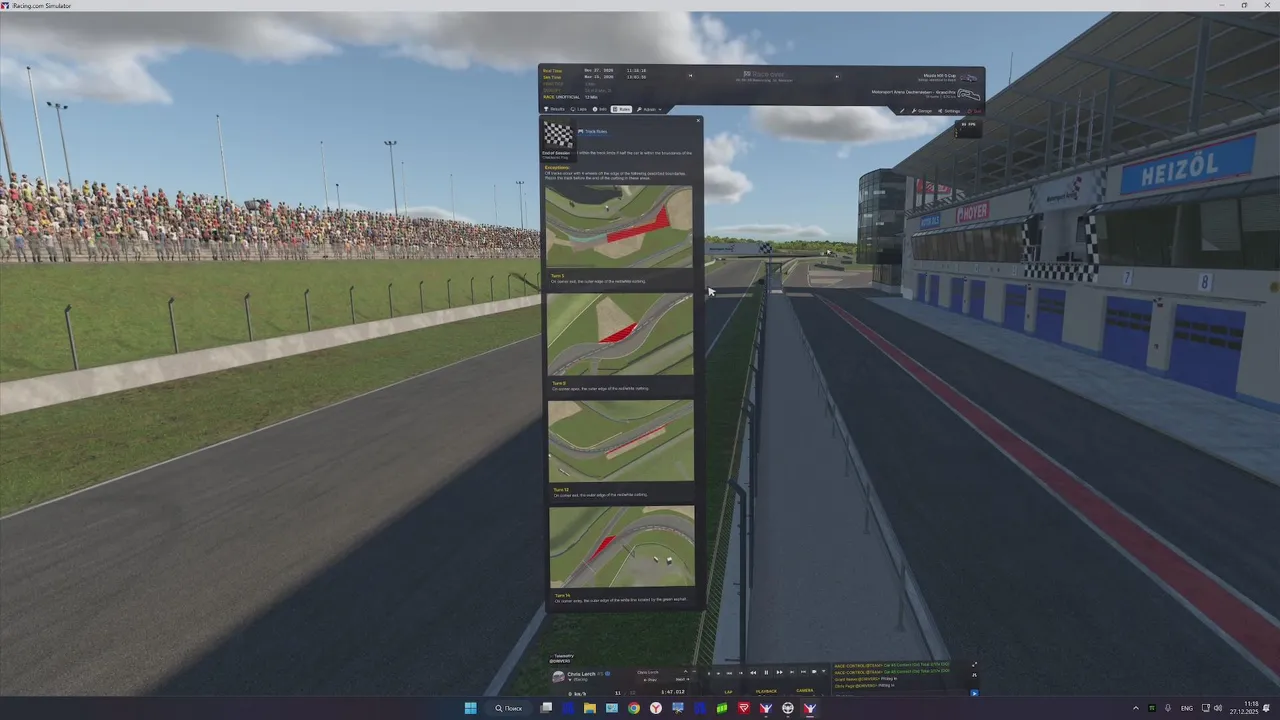Open the Garage
The width and height of the screenshot is (1280, 720).
pyautogui.click(x=921, y=111)
